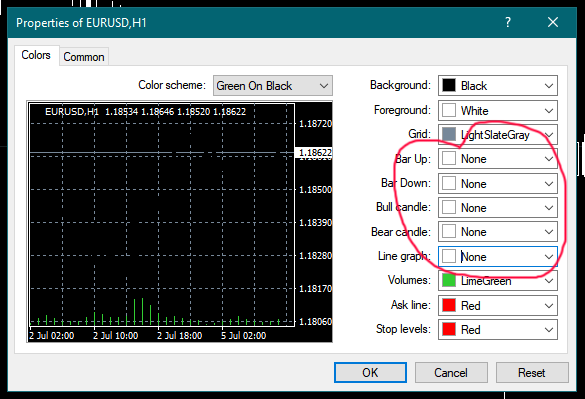Click the 'Color scheme:' label
Image resolution: width=585 pixels, height=399 pixels.
[x=172, y=85]
